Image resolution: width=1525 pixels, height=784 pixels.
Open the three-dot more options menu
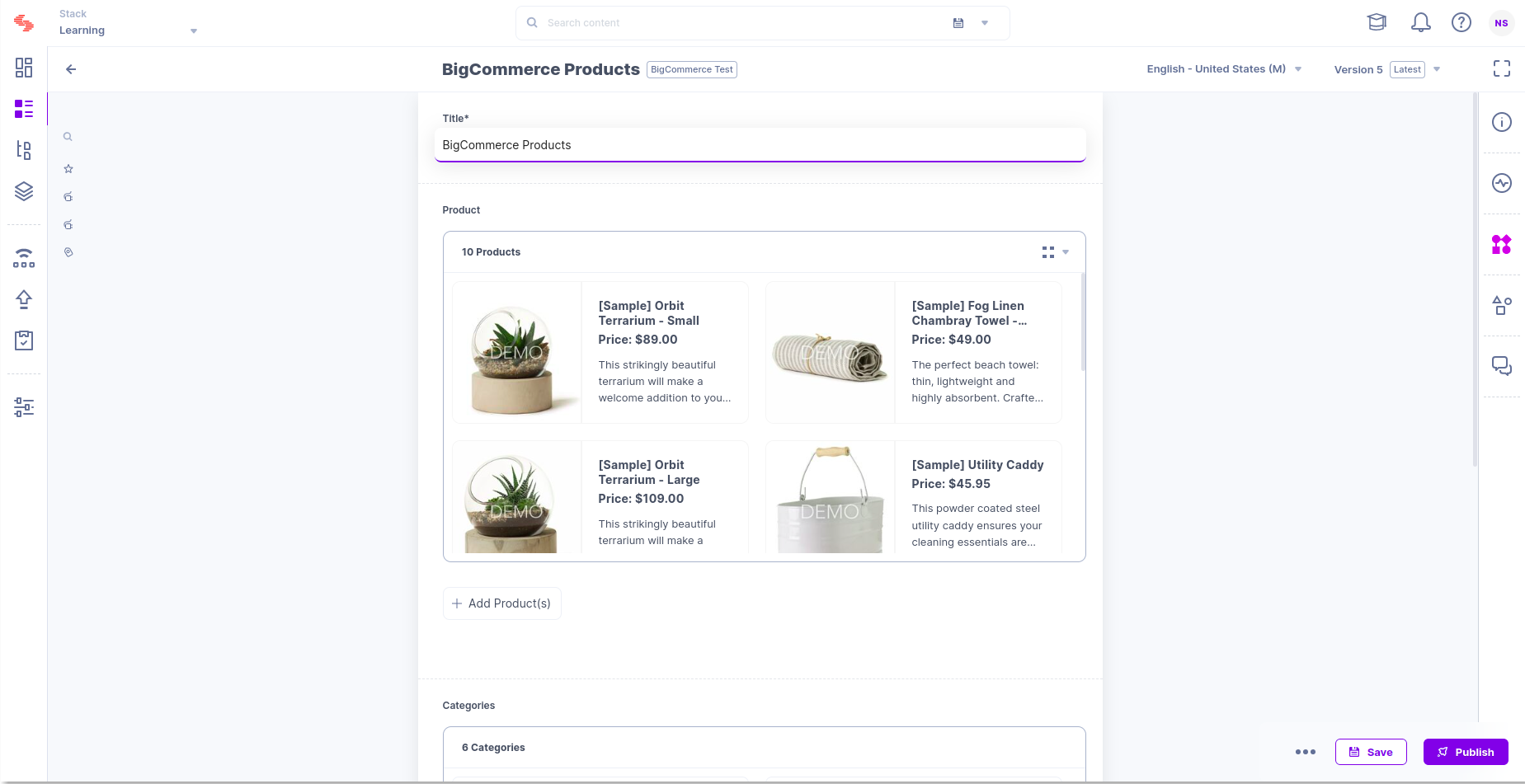[x=1306, y=752]
